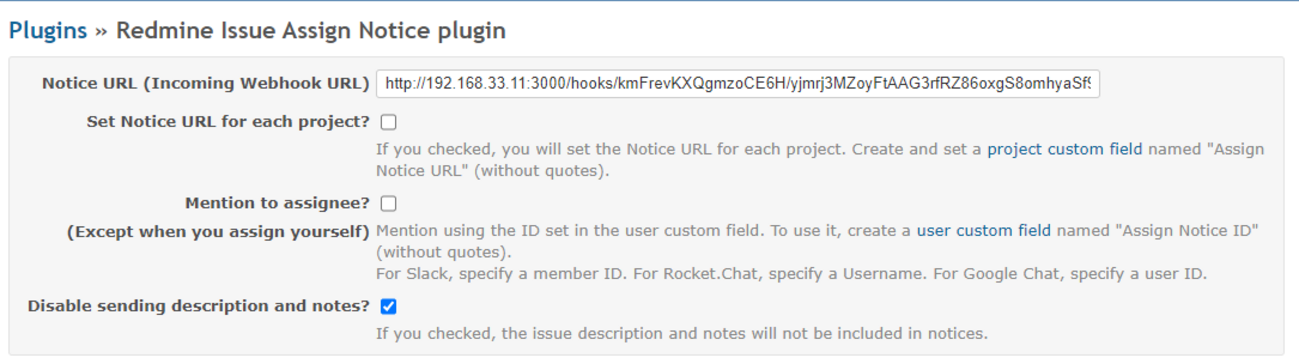Click the Set Notice URL for each project label

click(229, 122)
